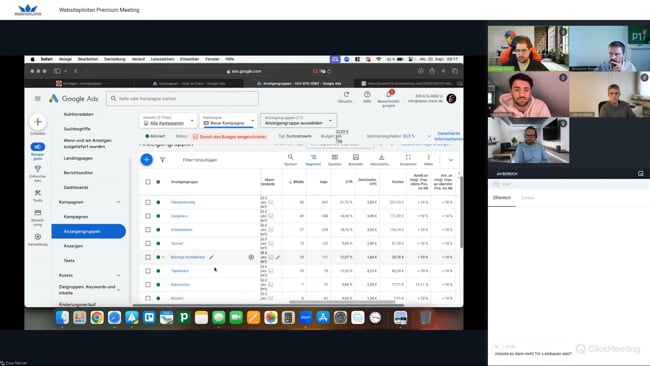Viewport: 650px width, 366px height.
Task: Open Trello from the Dock
Action: tap(149, 318)
